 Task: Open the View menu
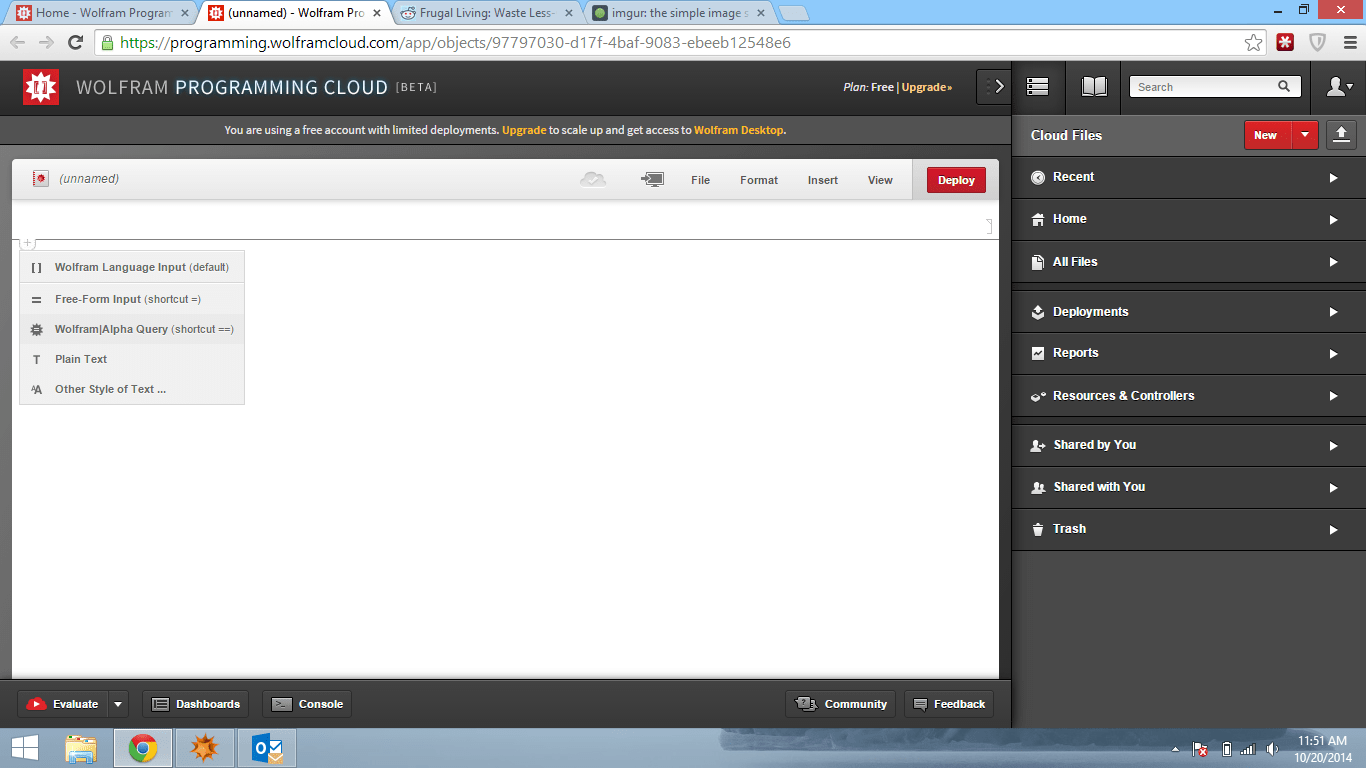click(x=880, y=180)
